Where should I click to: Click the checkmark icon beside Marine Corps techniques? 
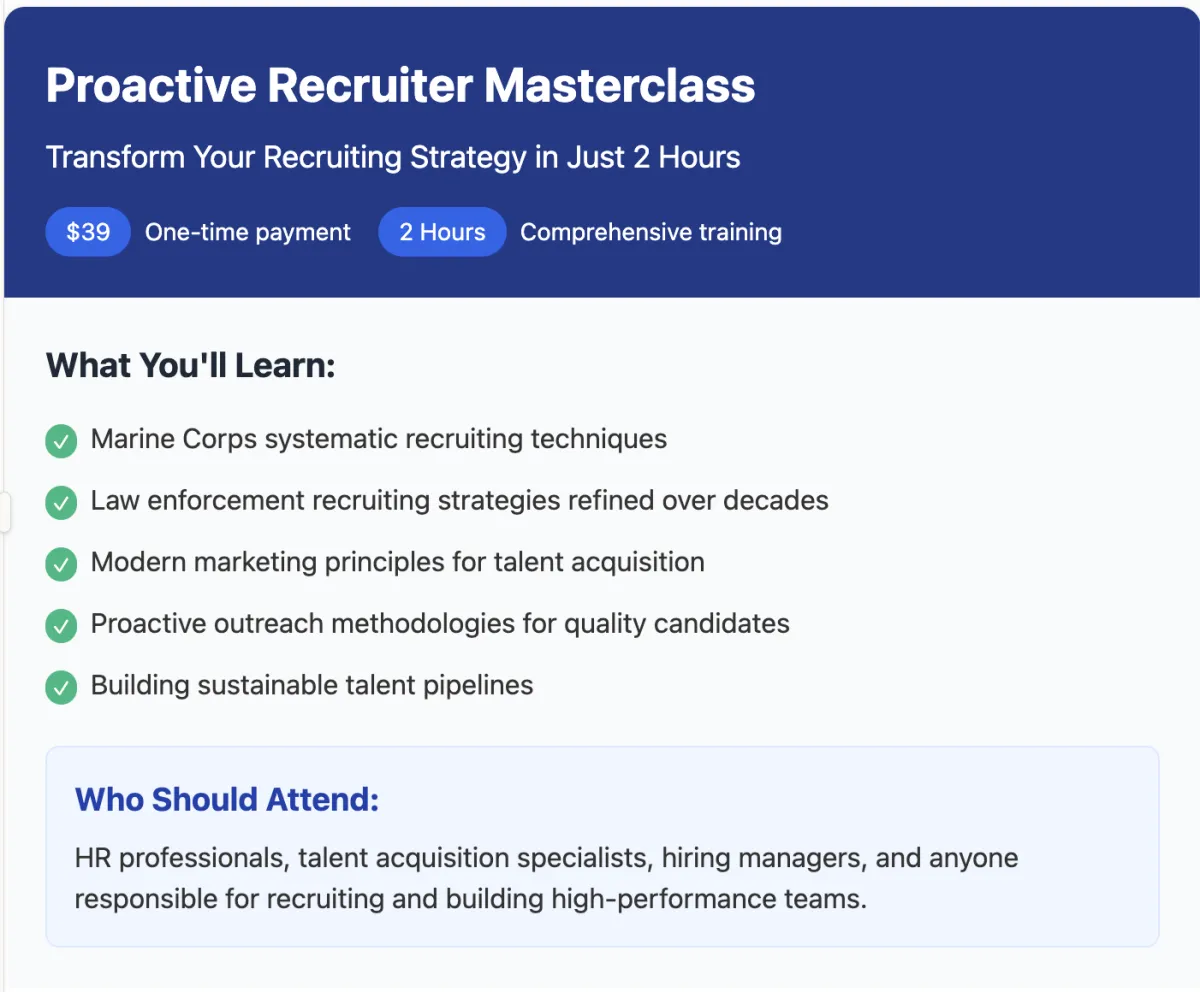tap(61, 441)
